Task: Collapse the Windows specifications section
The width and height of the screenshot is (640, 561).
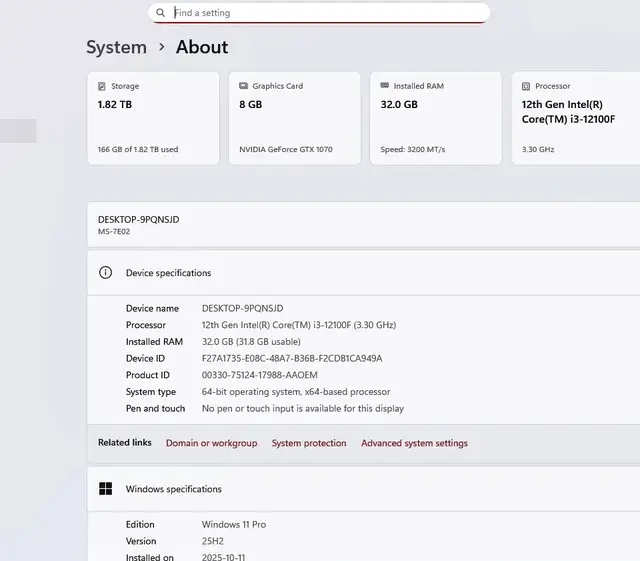Action: click(x=360, y=489)
